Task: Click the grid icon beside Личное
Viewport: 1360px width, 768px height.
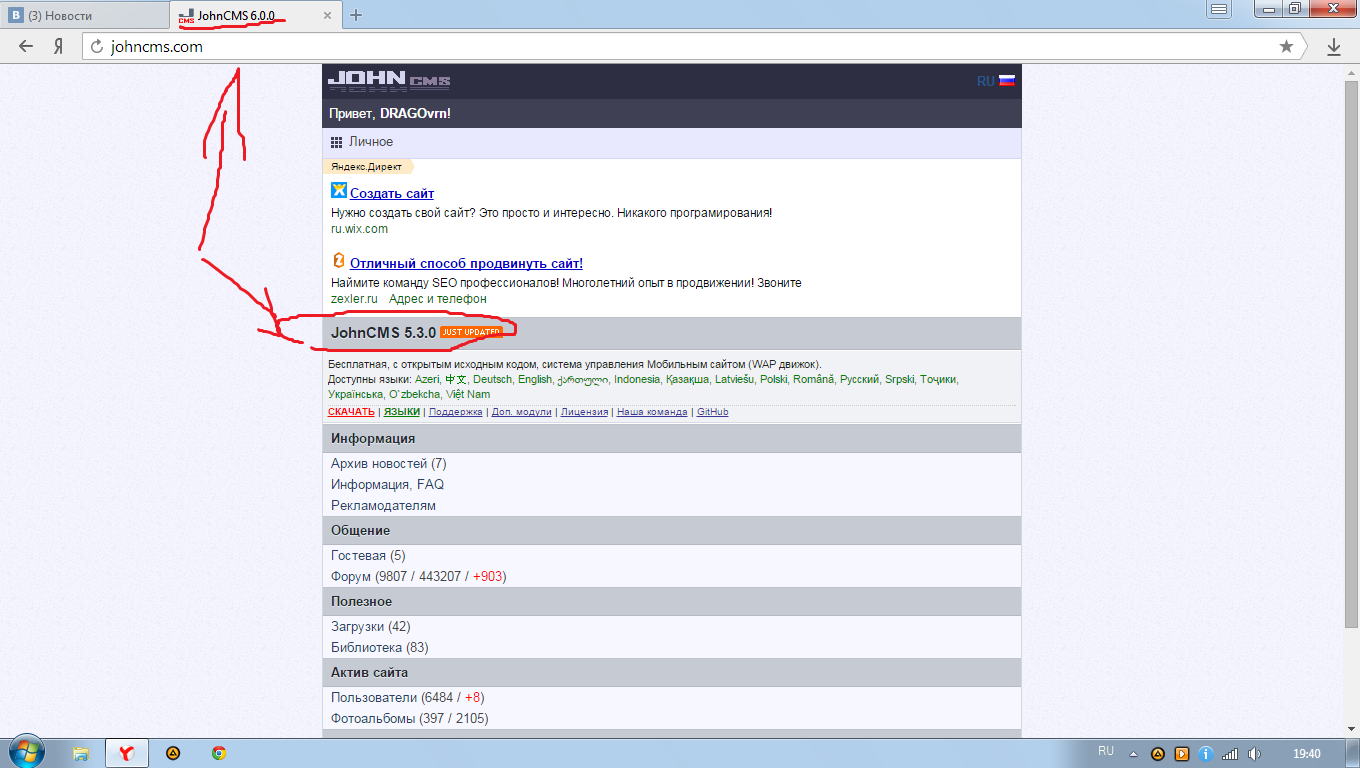Action: click(337, 142)
